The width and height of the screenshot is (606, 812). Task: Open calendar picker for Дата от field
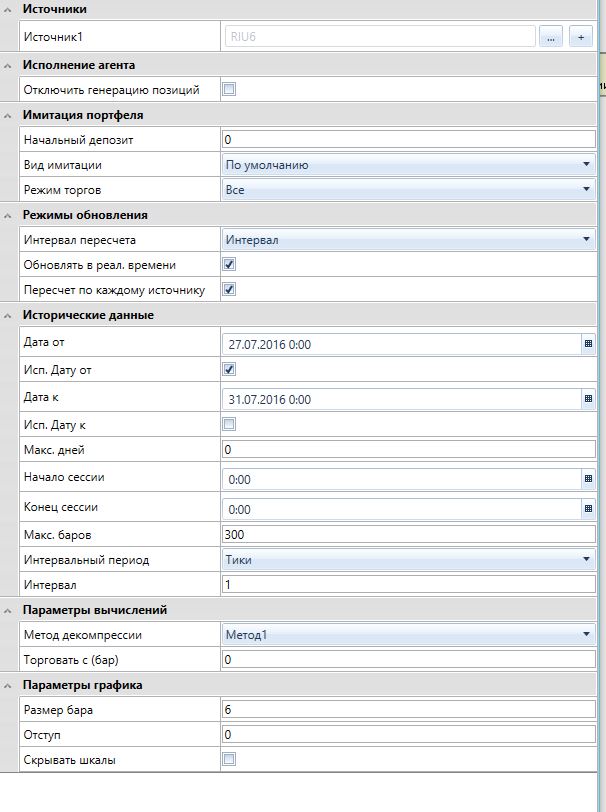pyautogui.click(x=588, y=343)
